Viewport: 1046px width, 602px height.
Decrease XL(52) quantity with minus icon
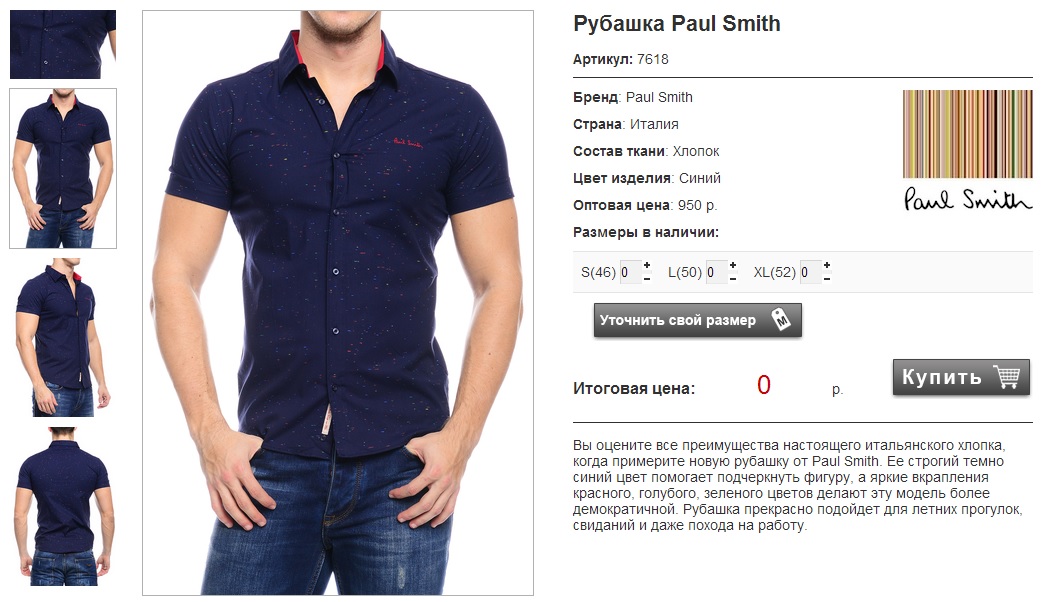pos(827,278)
